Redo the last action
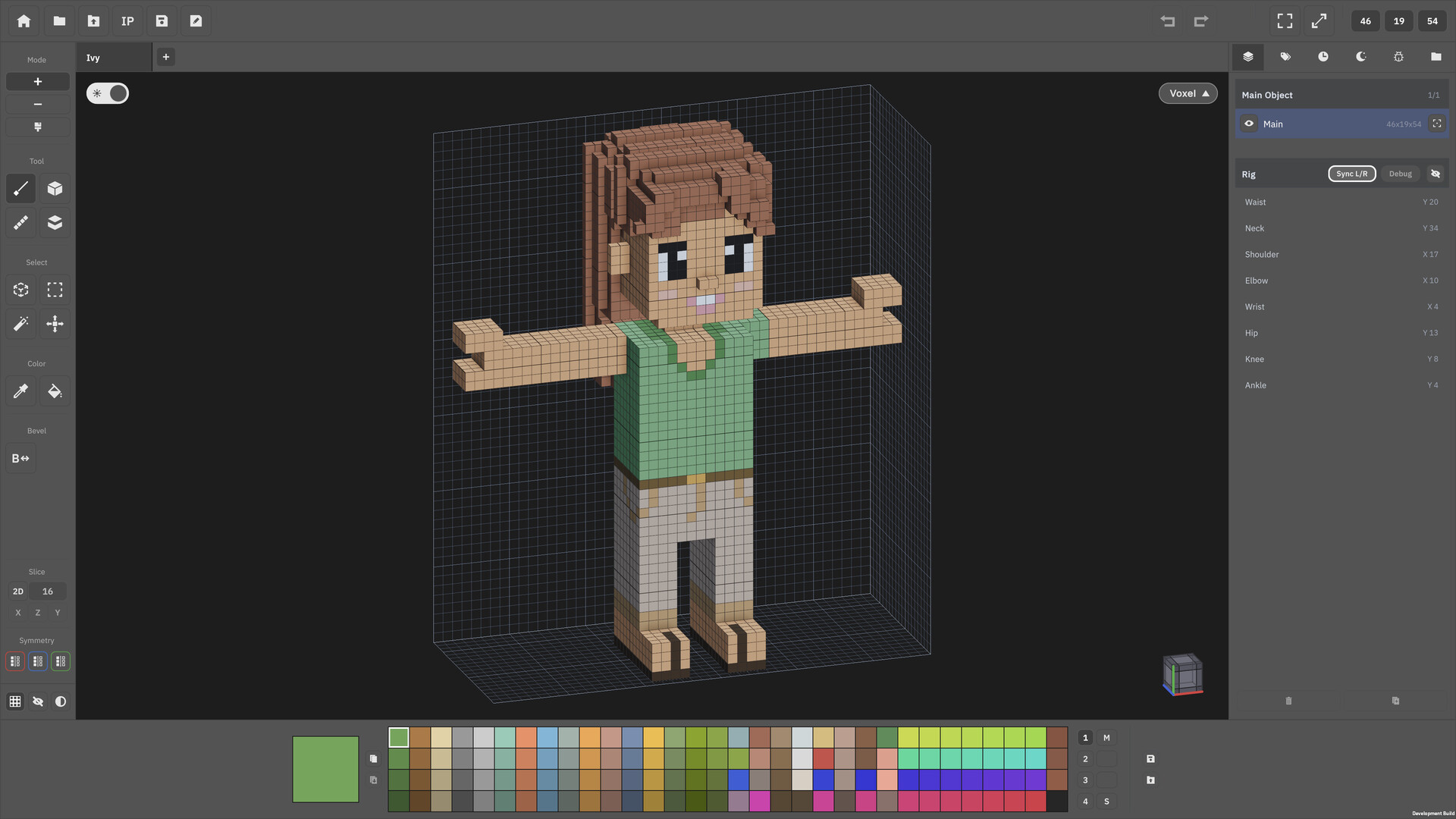 (1201, 21)
